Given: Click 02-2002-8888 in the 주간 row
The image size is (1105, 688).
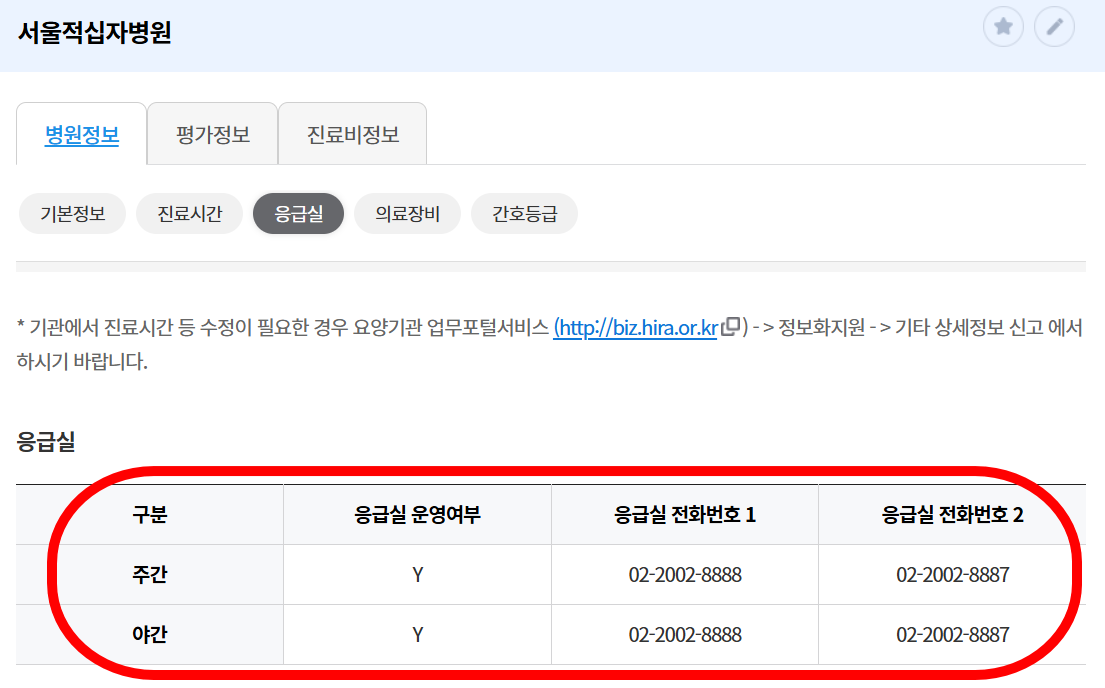Looking at the screenshot, I should tap(685, 575).
